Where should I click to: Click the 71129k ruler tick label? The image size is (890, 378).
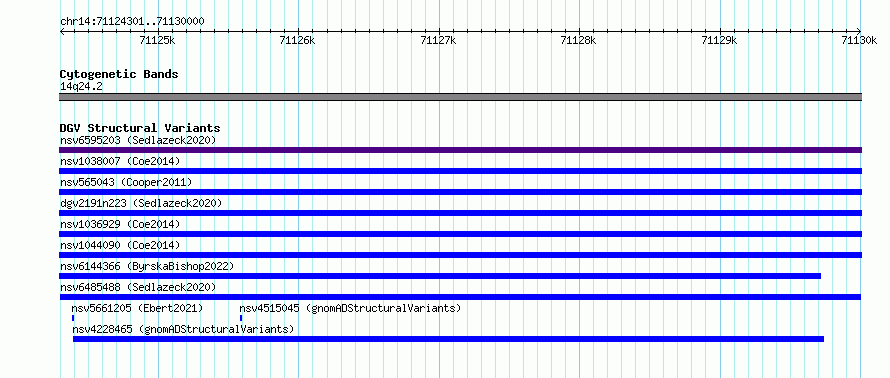click(x=720, y=40)
